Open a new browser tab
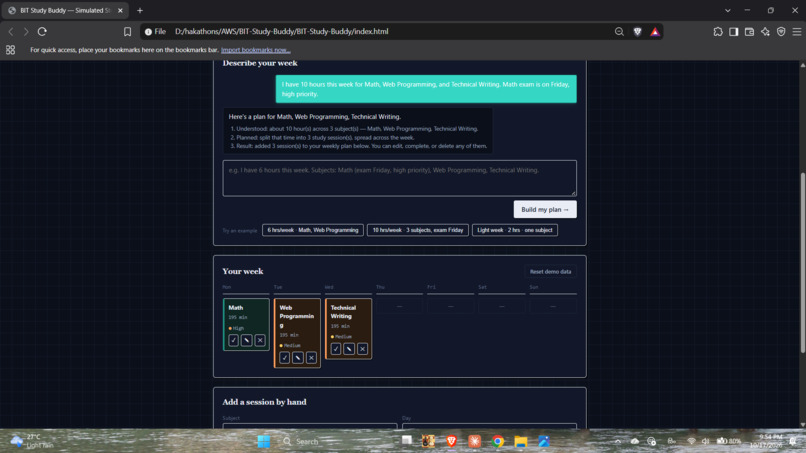 pos(140,10)
